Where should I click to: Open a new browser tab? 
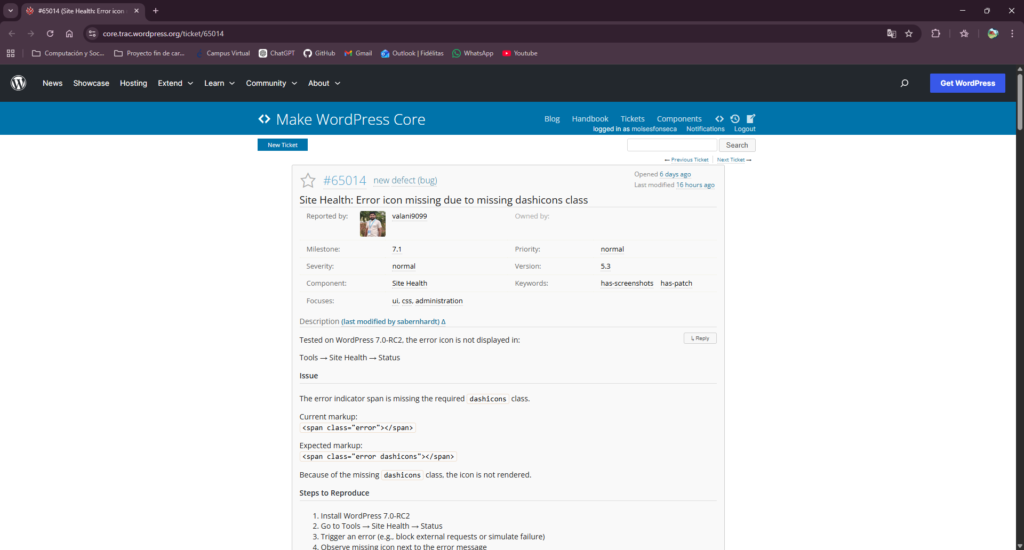pyautogui.click(x=155, y=10)
